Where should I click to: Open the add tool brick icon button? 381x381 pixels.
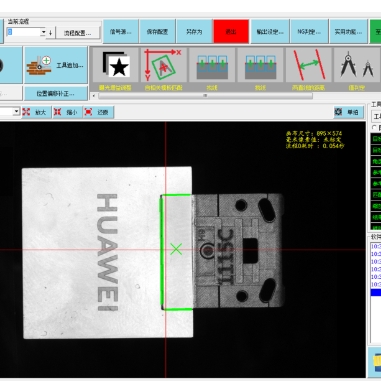click(56, 65)
